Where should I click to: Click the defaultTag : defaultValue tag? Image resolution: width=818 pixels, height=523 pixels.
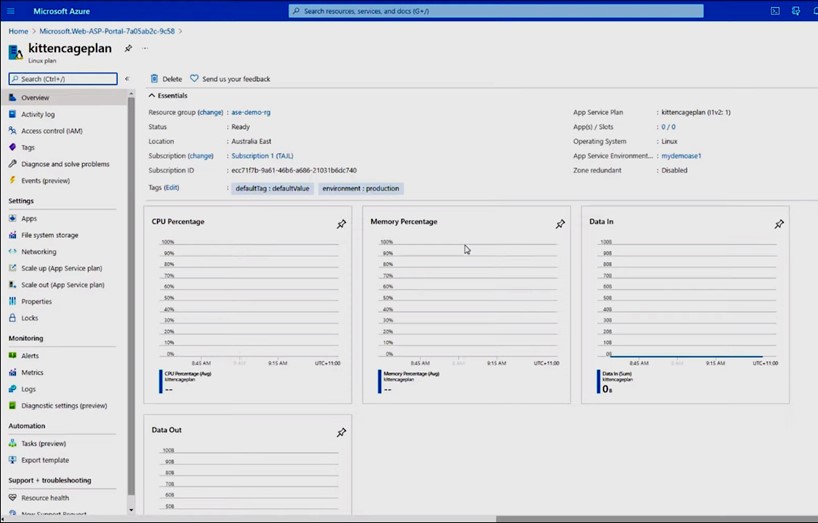[272, 189]
